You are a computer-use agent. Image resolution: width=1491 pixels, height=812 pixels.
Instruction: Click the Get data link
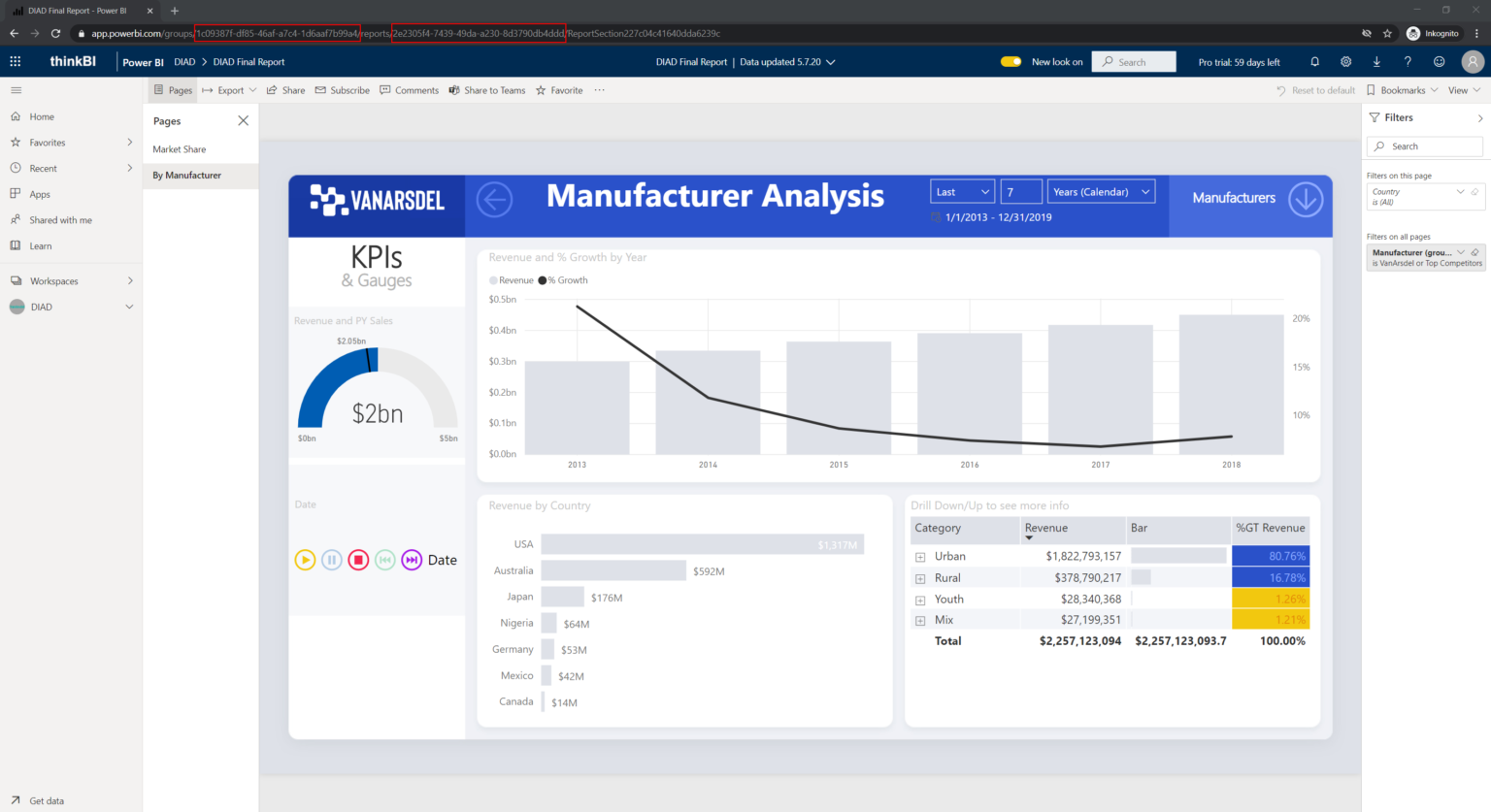(39, 800)
